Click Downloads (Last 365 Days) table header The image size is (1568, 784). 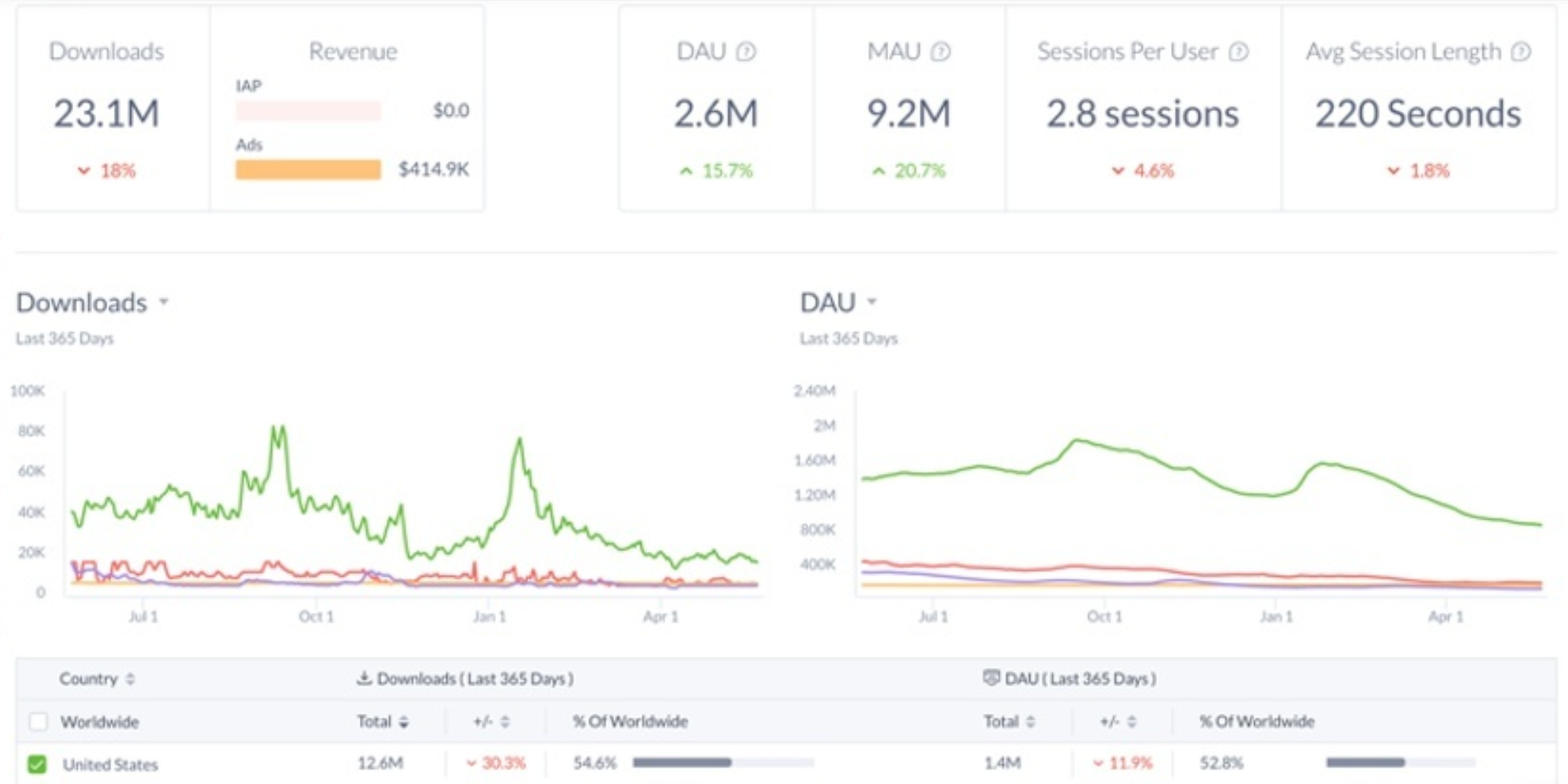pos(475,678)
